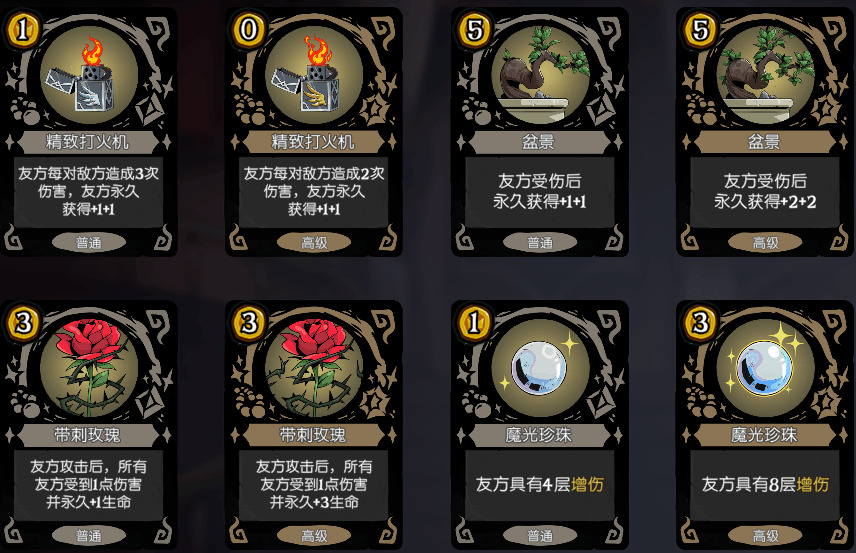Click the cost 5 coin on the 高级 盆景 card
The width and height of the screenshot is (856, 553).
700,29
